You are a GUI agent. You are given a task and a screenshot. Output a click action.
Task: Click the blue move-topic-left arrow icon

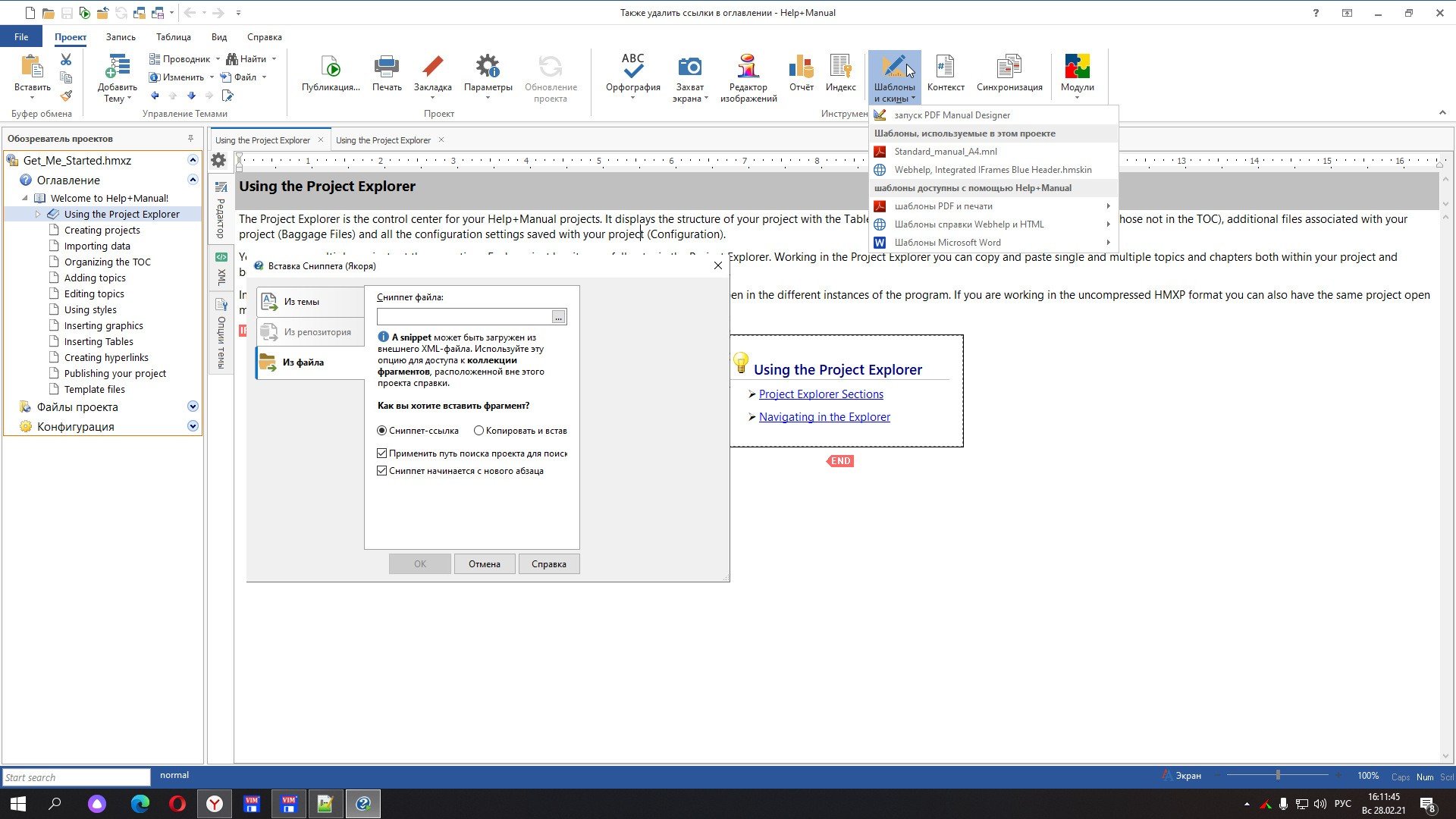[155, 96]
